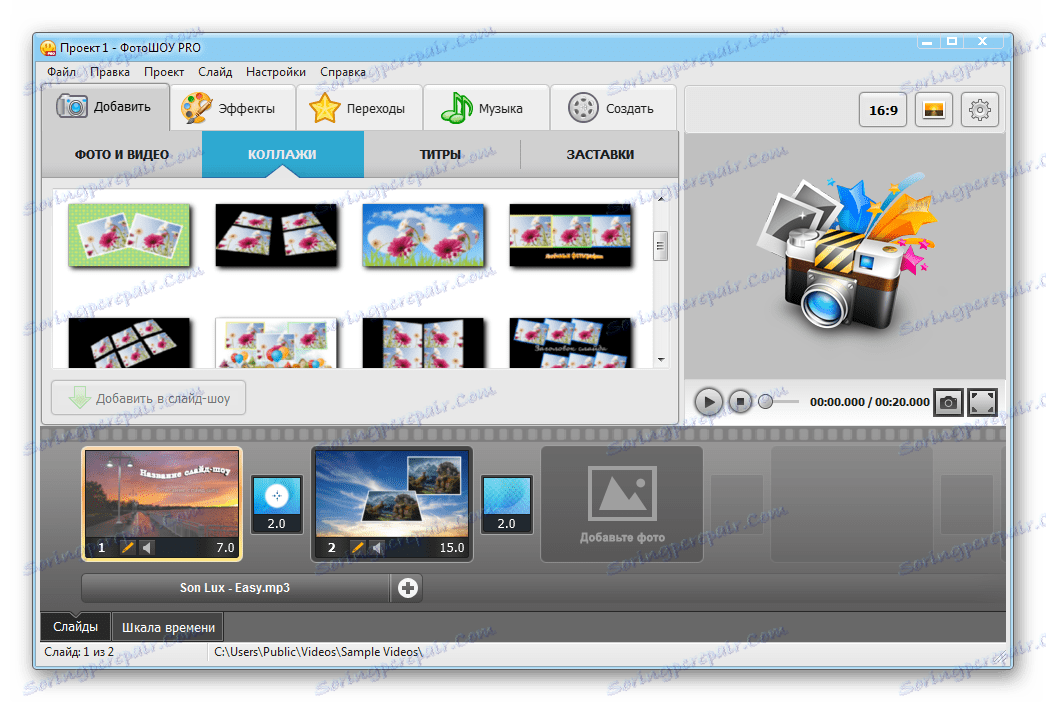The height and width of the screenshot is (702, 1046).
Task: Open the Справка menu
Action: click(x=343, y=71)
